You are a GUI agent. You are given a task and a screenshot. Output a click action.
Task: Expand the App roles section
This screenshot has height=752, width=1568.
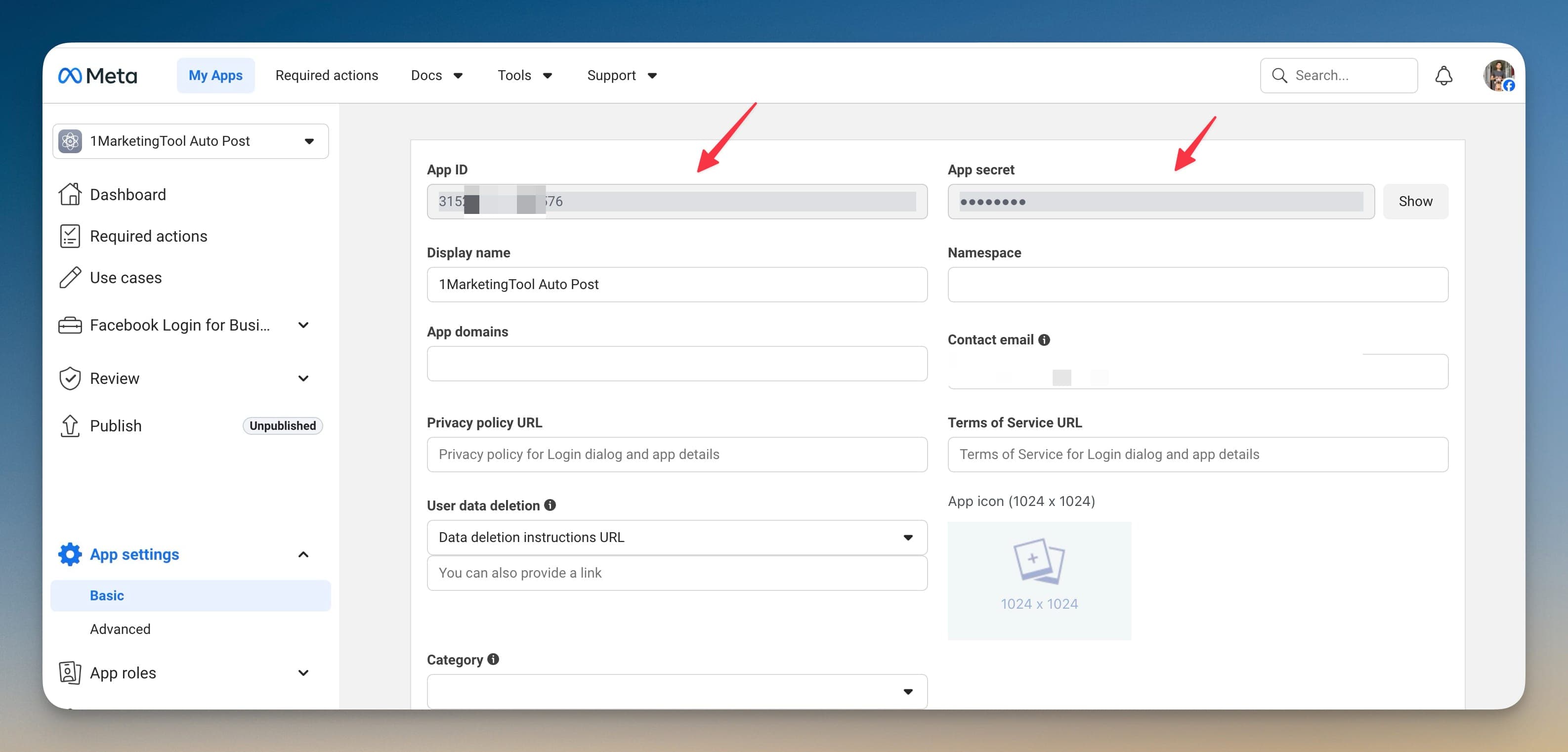coord(303,673)
